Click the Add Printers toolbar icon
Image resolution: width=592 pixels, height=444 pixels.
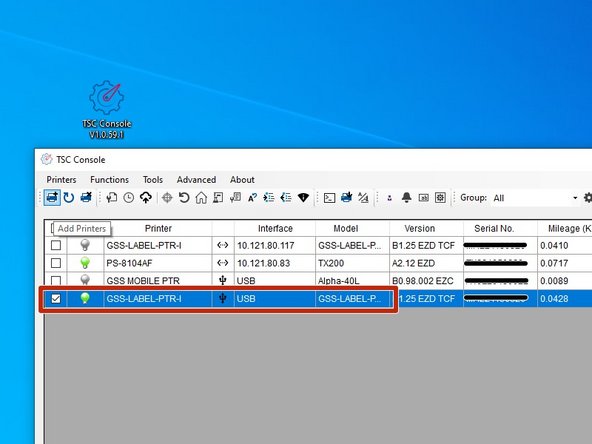[x=52, y=197]
